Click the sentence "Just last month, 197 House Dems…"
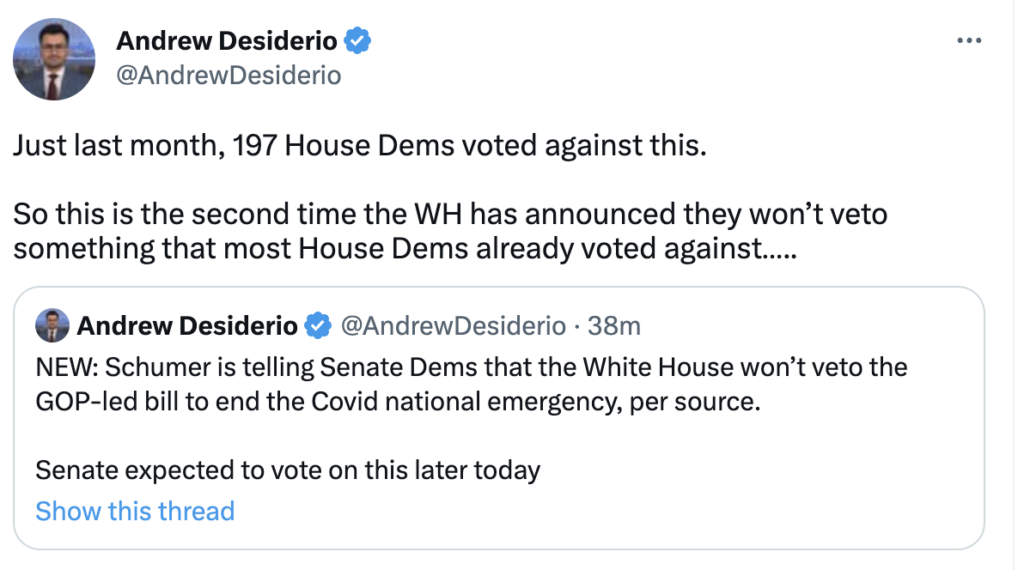This screenshot has height=570, width=1024. coord(360,146)
